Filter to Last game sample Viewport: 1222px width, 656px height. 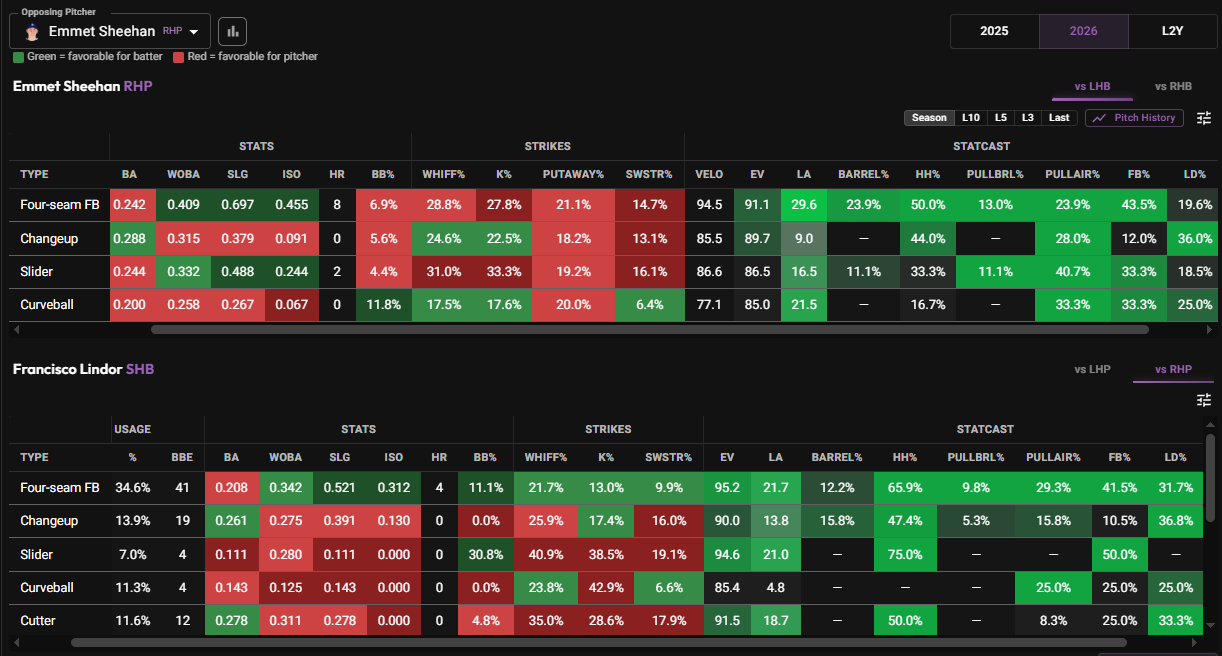pyautogui.click(x=1059, y=118)
